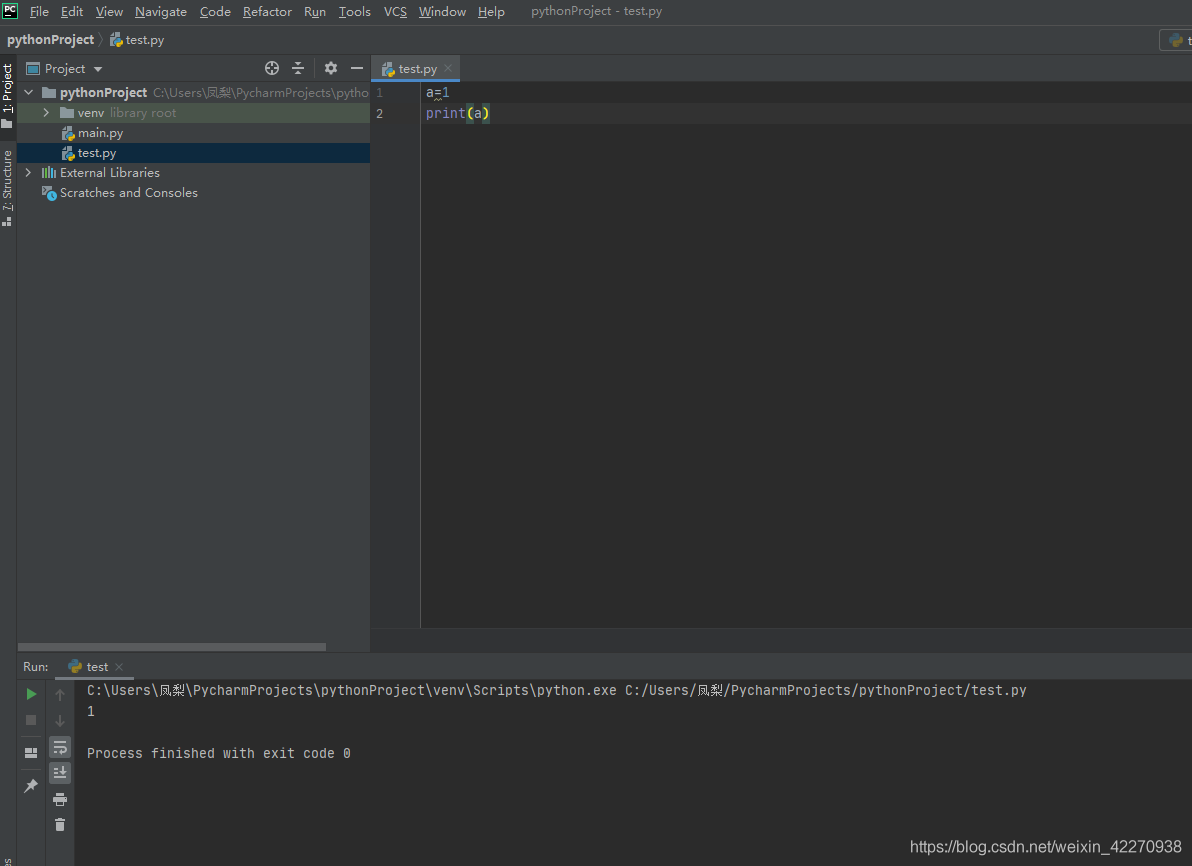Enable scroll to end in console

tap(60, 772)
